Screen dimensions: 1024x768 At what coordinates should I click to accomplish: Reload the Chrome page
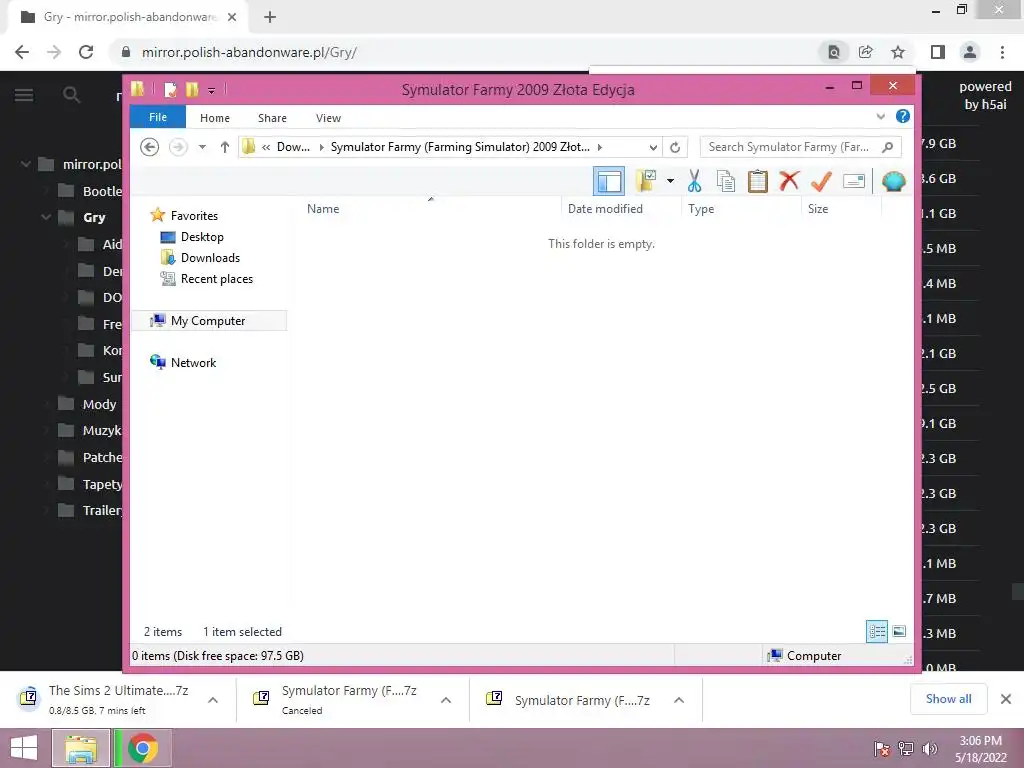click(x=86, y=52)
